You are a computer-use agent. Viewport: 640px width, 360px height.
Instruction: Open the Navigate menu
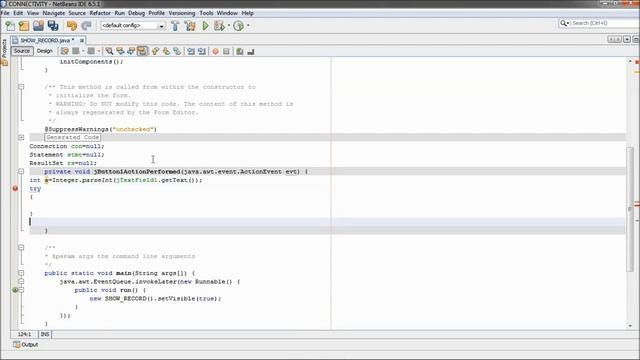pyautogui.click(x=54, y=13)
